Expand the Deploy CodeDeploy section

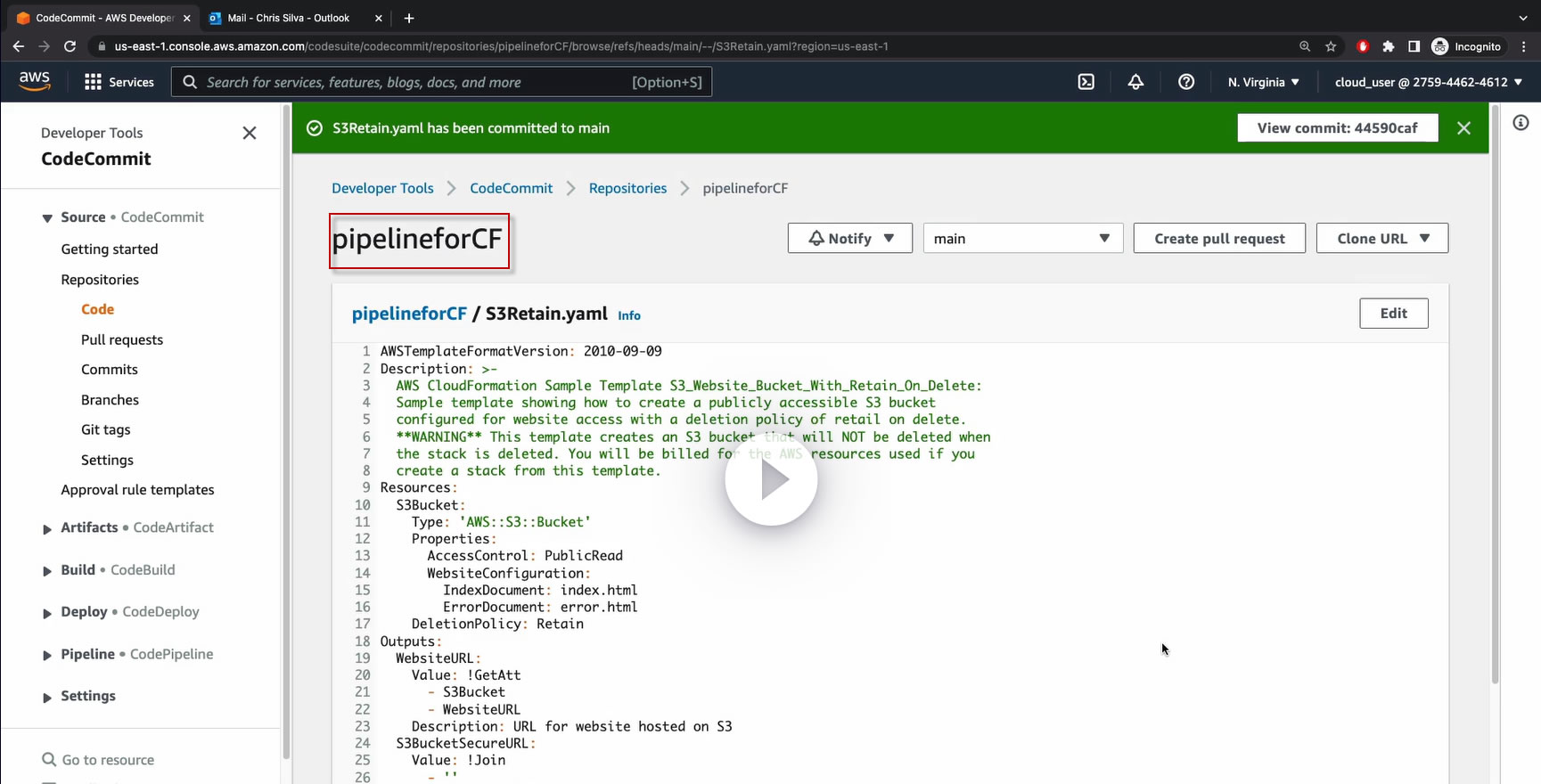[x=47, y=613]
